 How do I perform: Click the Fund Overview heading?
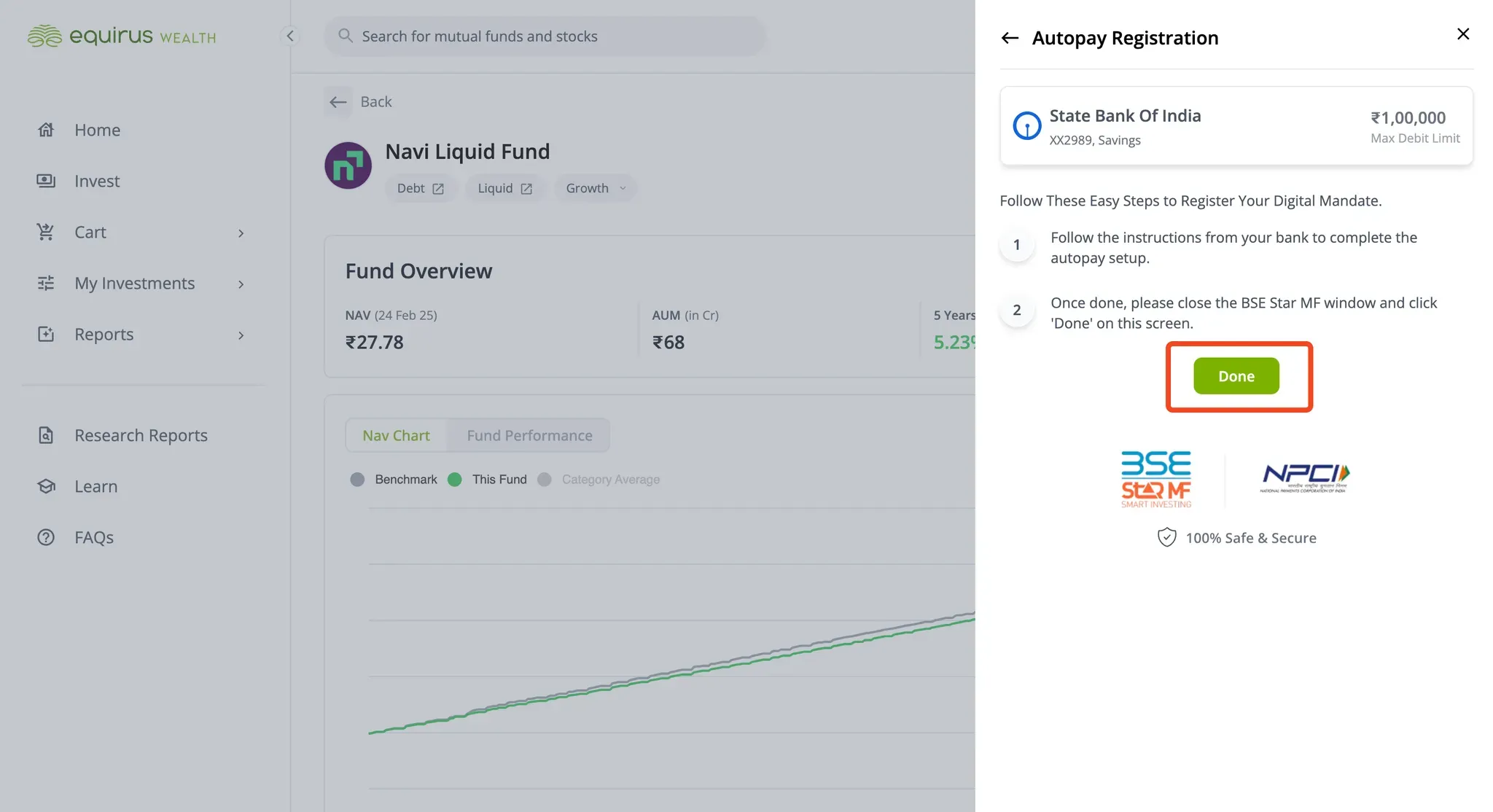[x=418, y=271]
